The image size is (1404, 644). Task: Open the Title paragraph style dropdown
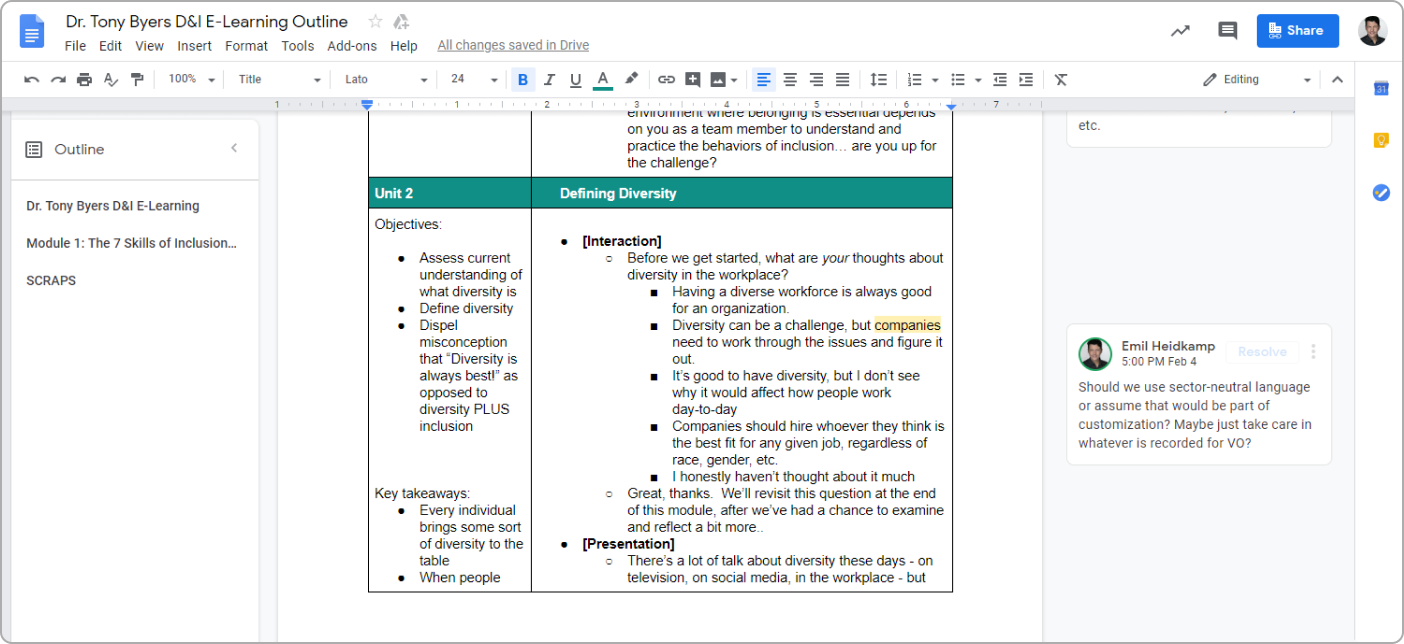(x=279, y=80)
